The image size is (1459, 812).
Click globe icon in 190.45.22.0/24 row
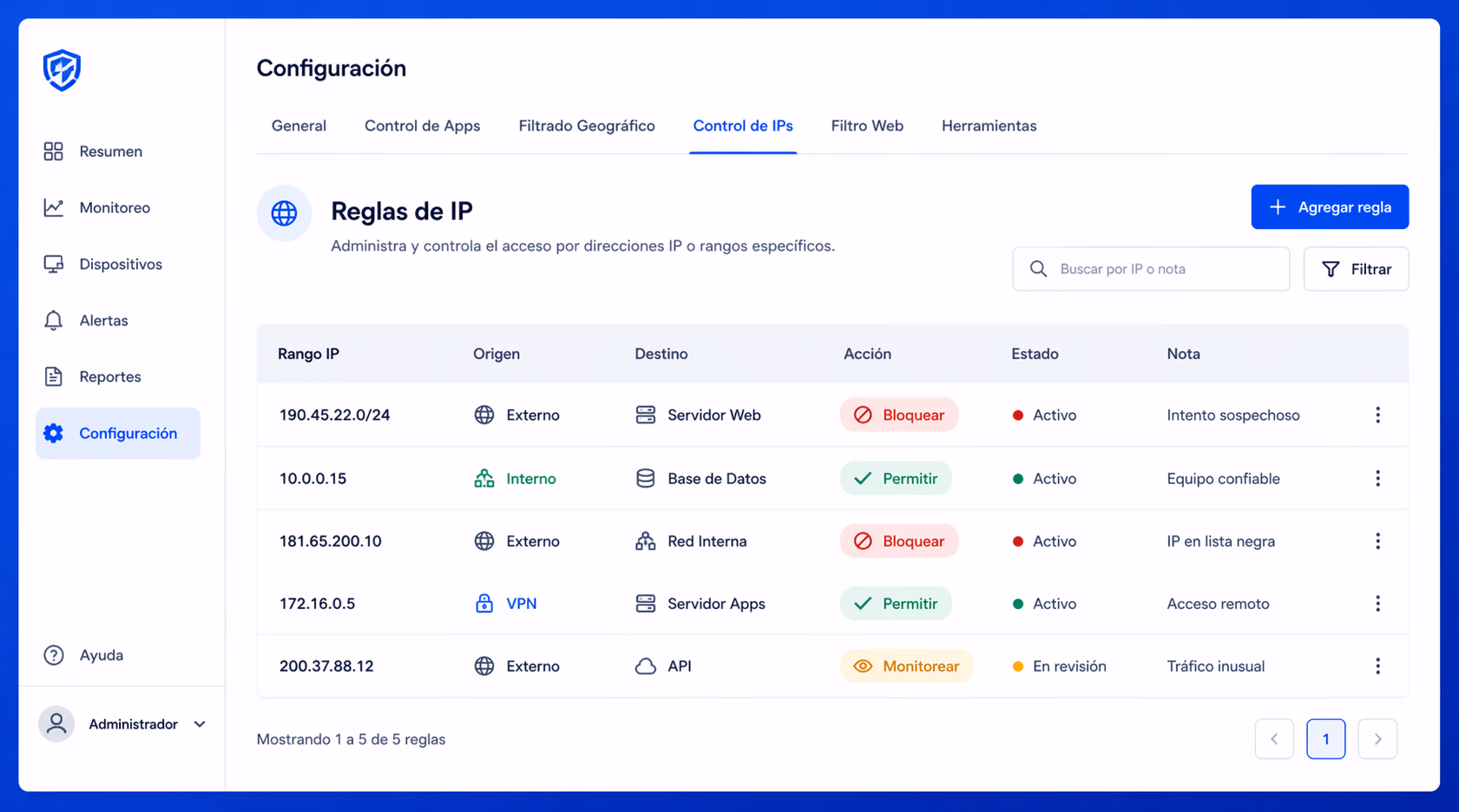click(x=484, y=415)
